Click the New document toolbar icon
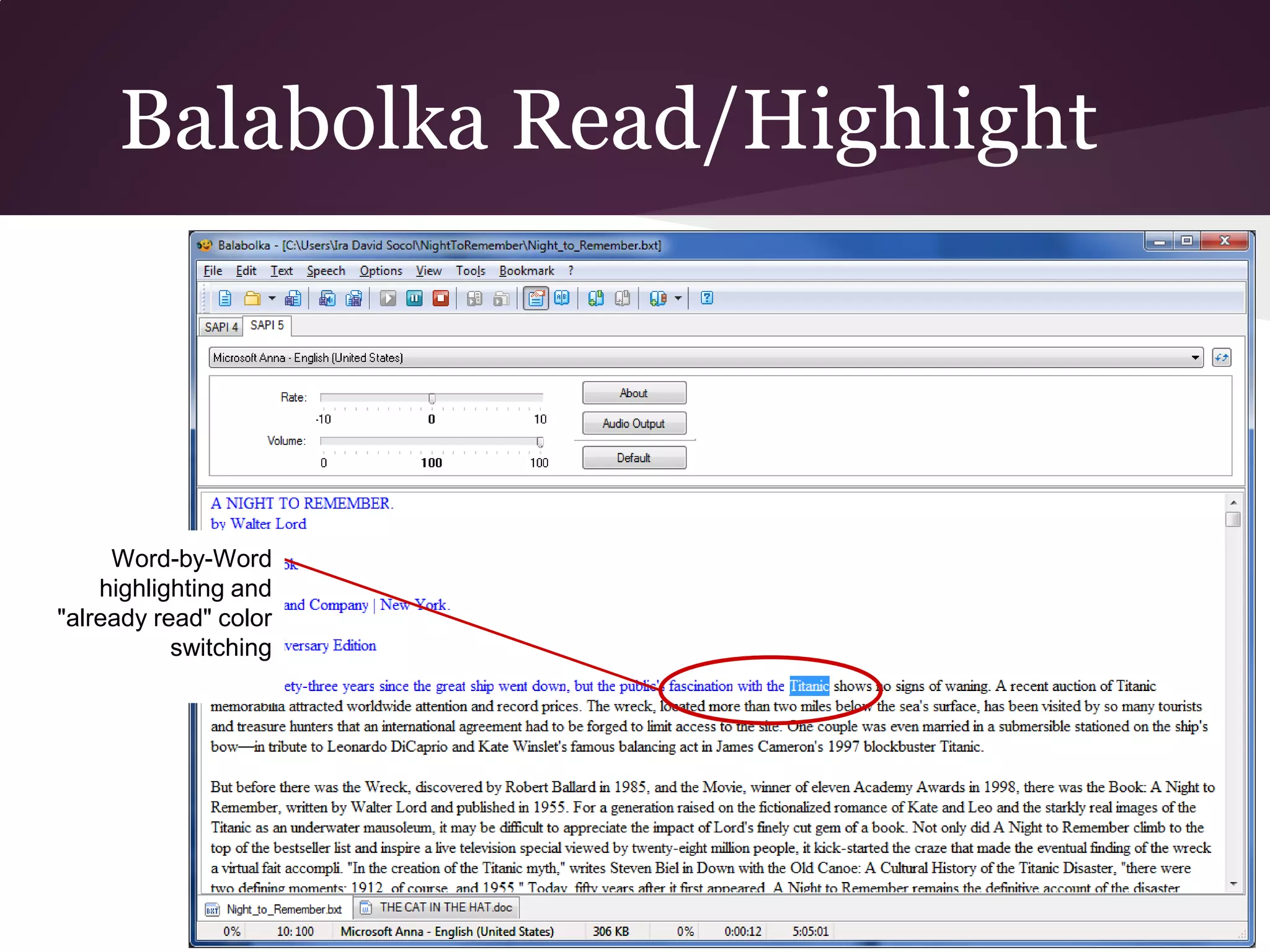 225,299
